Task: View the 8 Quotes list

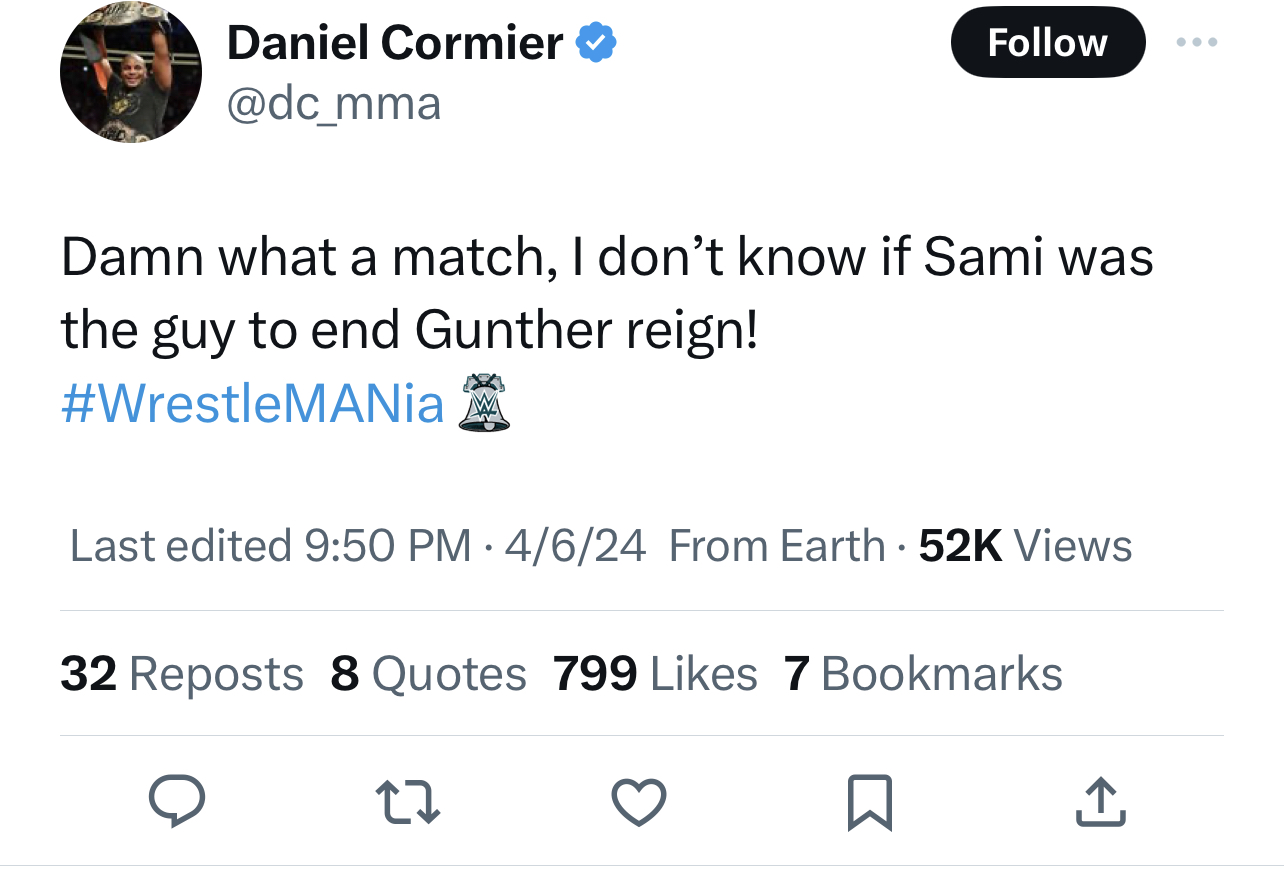Action: pyautogui.click(x=428, y=674)
